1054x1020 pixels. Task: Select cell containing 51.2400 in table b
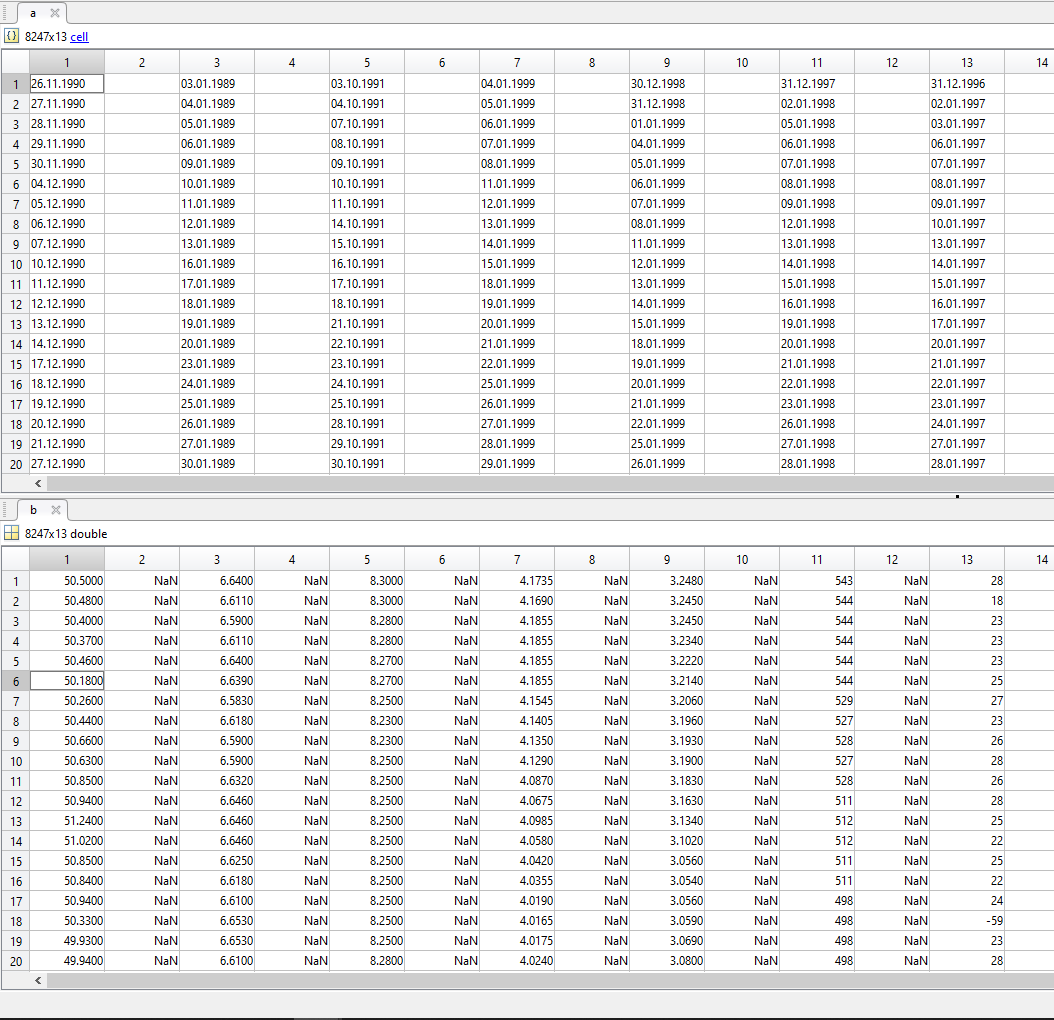(67, 820)
